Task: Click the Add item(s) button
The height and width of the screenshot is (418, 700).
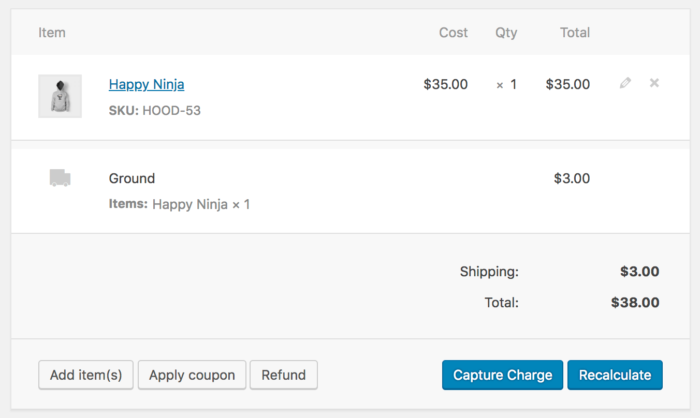Action: click(x=86, y=375)
